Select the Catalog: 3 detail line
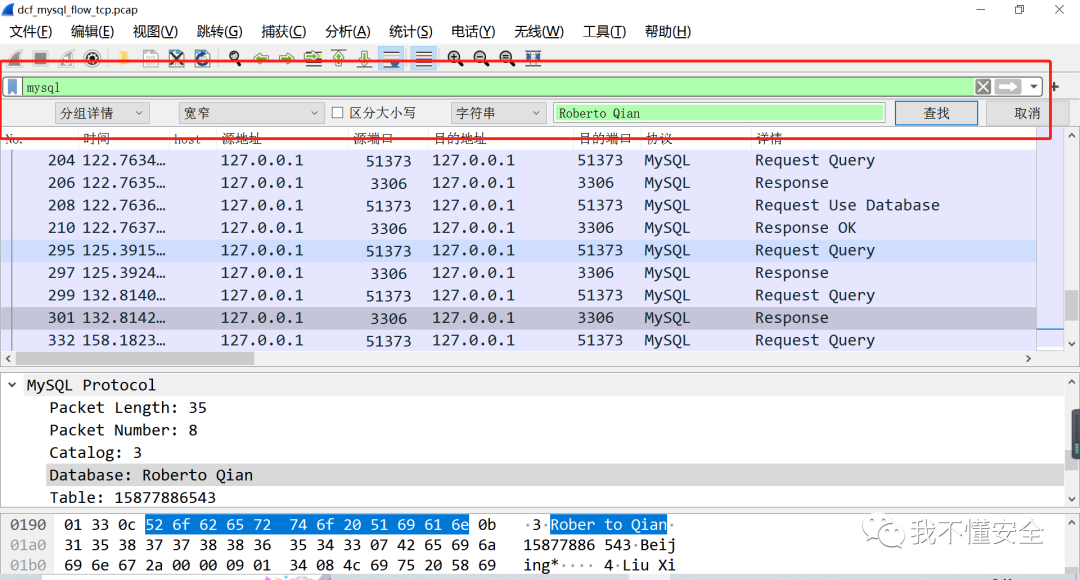The width and height of the screenshot is (1080, 580). click(554, 453)
